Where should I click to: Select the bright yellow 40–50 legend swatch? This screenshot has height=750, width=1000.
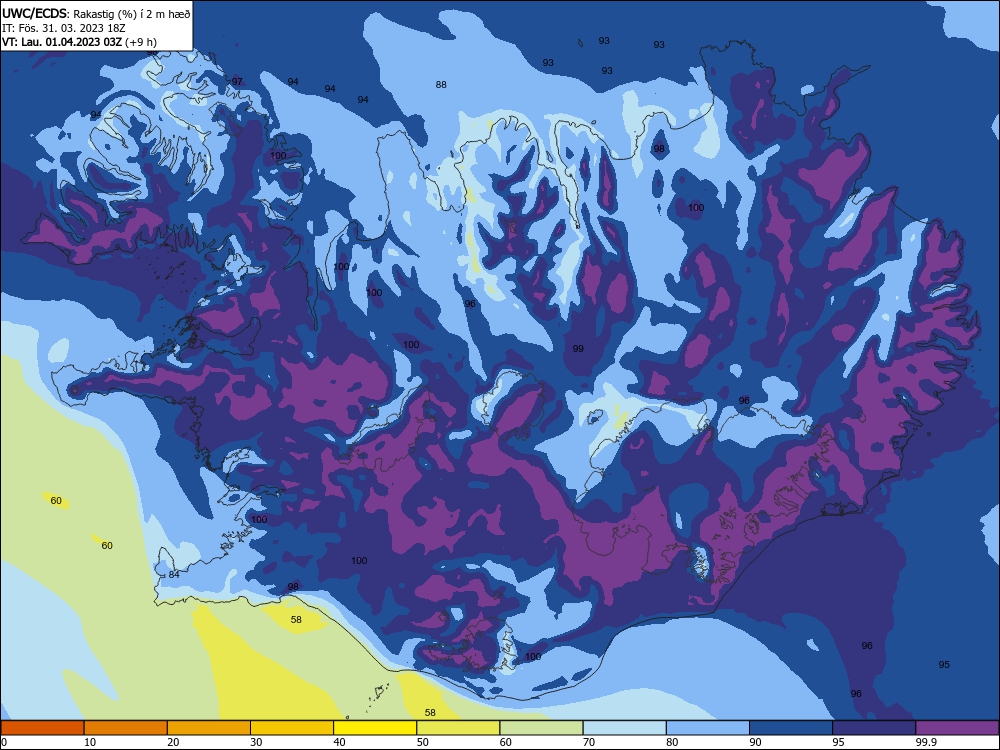[x=375, y=728]
